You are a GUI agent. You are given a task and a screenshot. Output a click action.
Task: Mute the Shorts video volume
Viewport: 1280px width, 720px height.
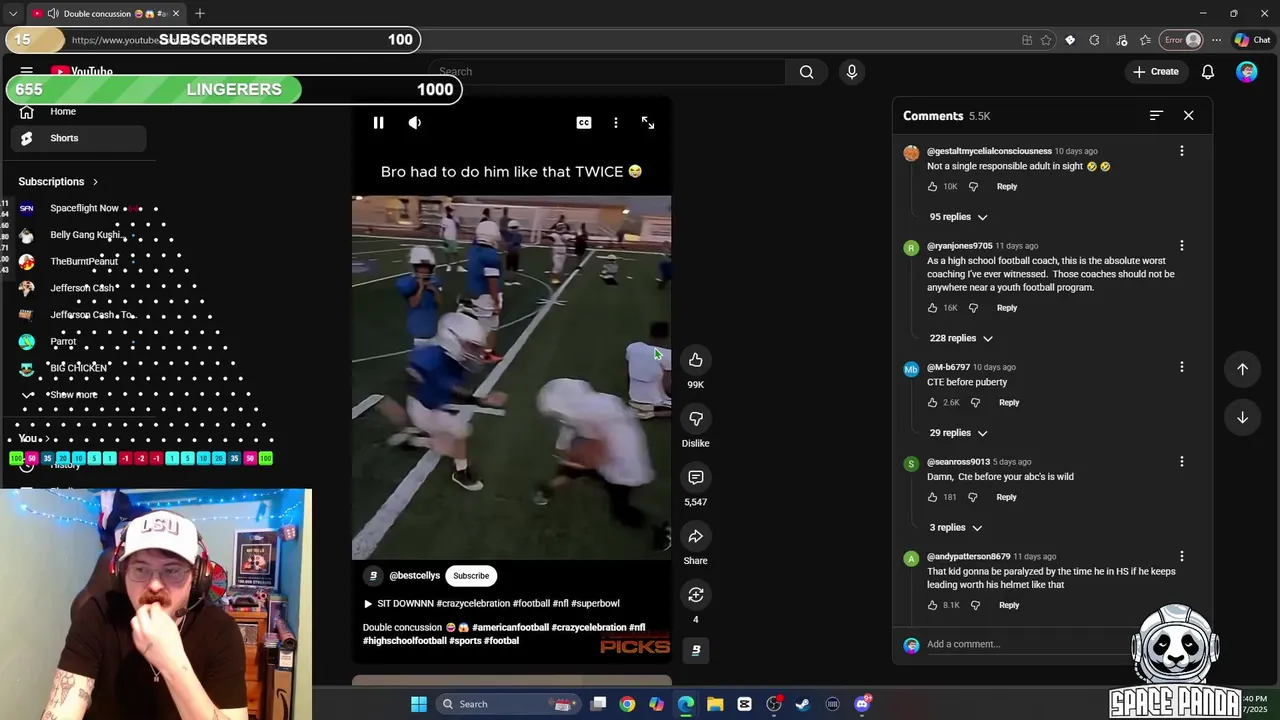[x=415, y=123]
